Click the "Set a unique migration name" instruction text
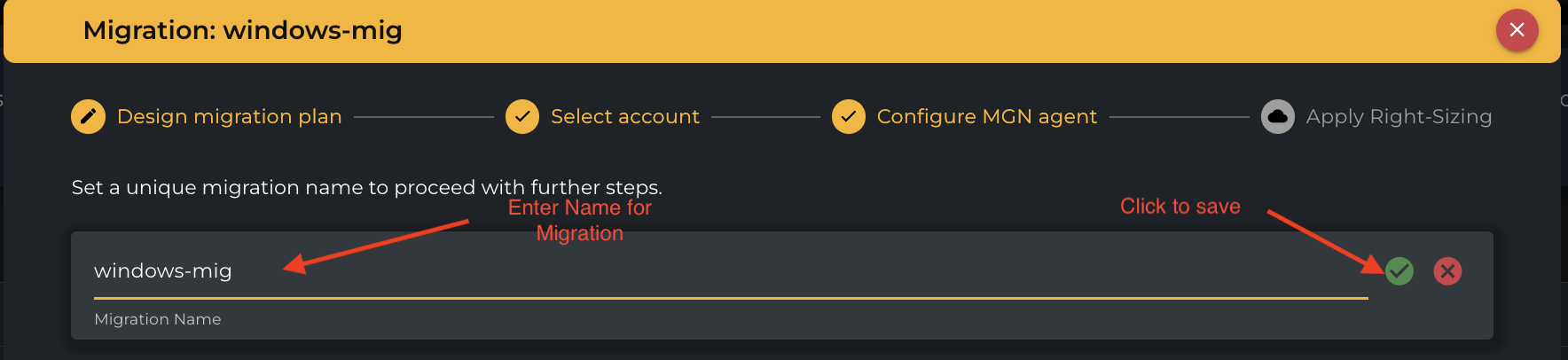The image size is (1568, 360). (x=366, y=187)
